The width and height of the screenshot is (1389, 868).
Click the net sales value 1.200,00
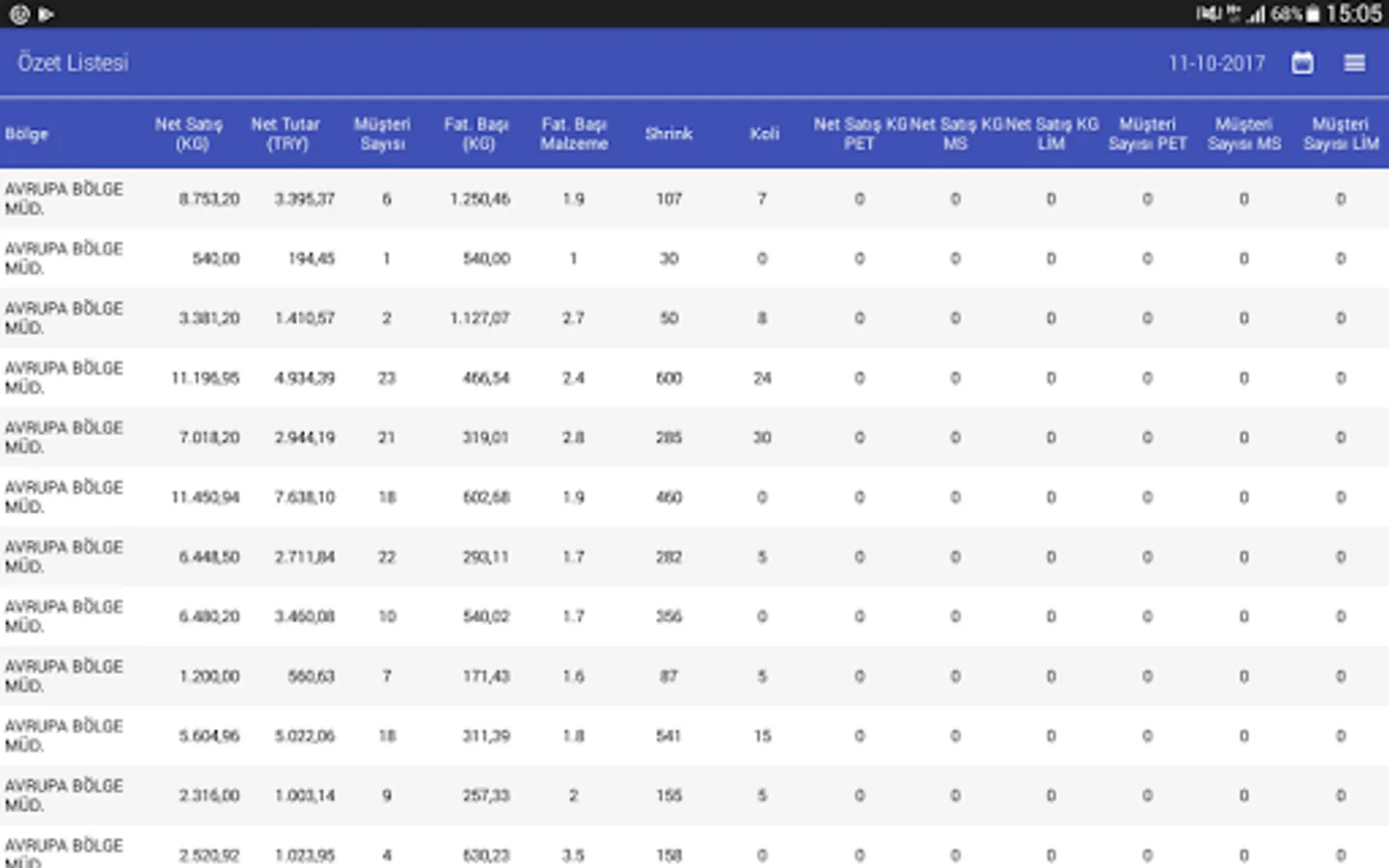coord(209,677)
